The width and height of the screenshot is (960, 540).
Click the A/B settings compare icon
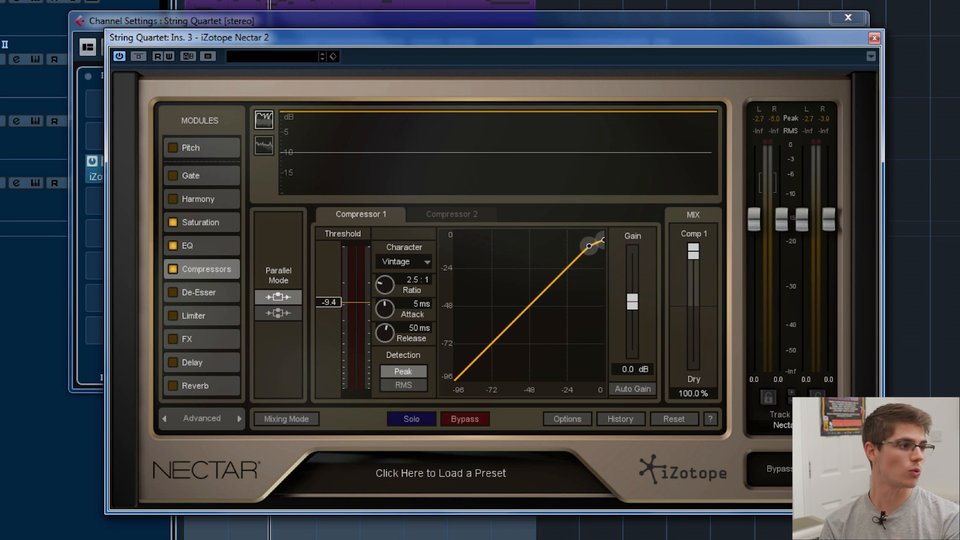point(188,56)
